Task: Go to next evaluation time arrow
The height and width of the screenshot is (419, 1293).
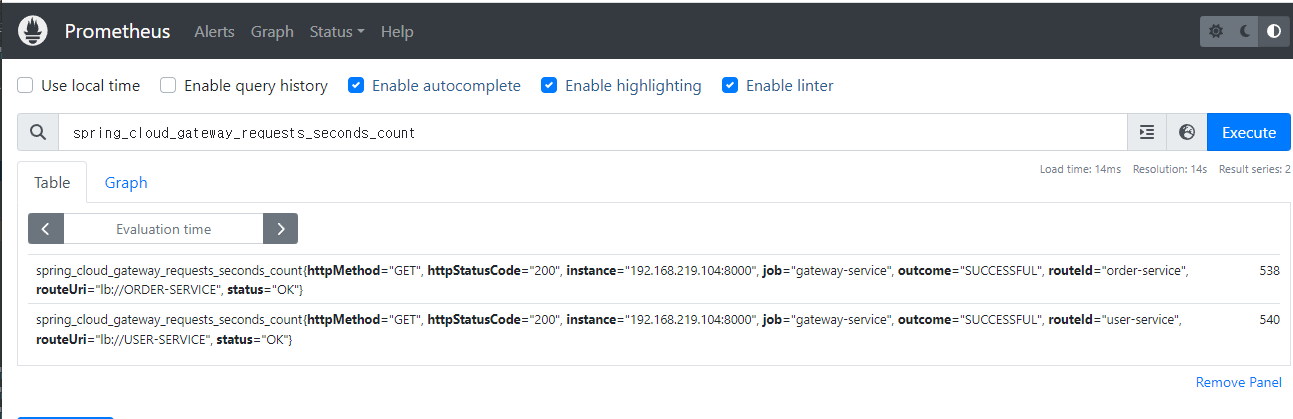Action: (280, 229)
